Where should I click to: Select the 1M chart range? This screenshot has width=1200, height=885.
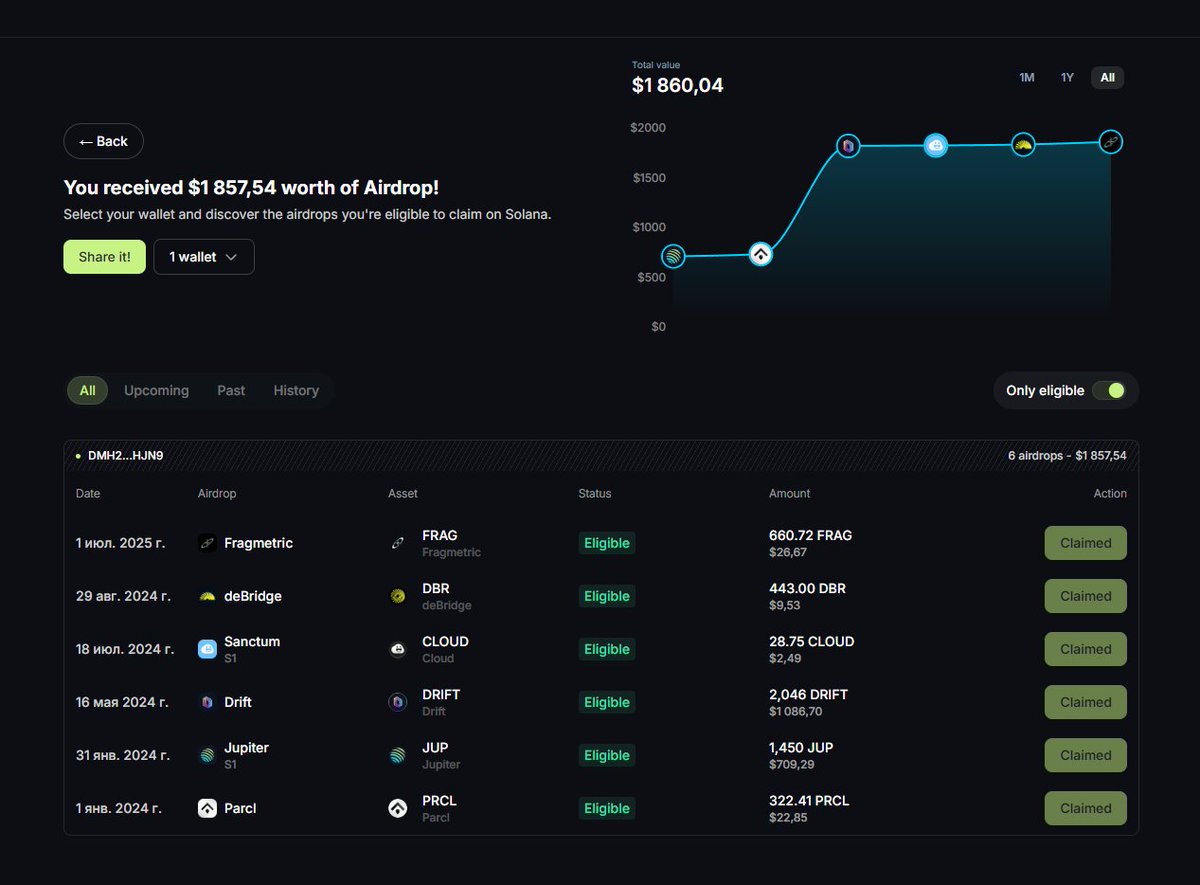1026,77
